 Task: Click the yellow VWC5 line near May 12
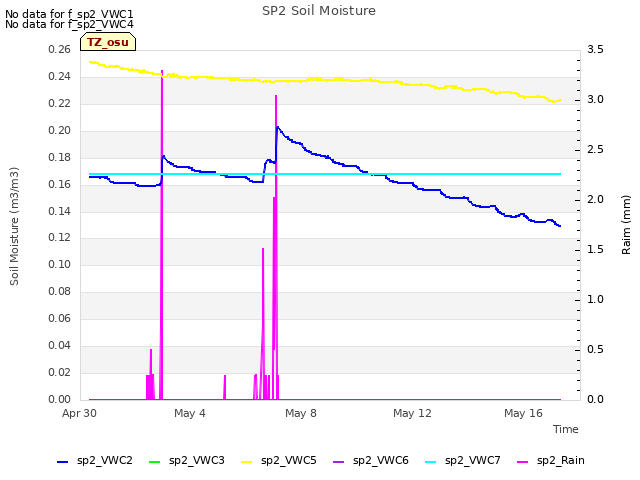[412, 84]
